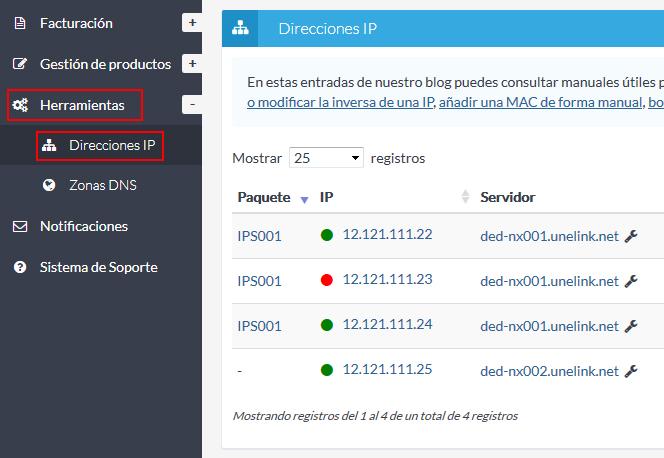Click the wrench icon for ded-nx002.unelink.net

click(x=631, y=371)
